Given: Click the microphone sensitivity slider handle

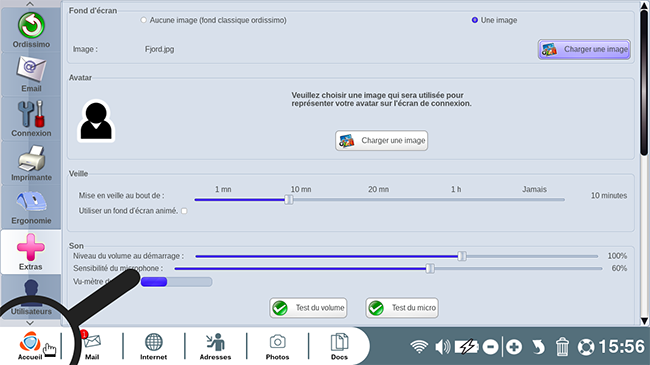Looking at the screenshot, I should tap(430, 268).
